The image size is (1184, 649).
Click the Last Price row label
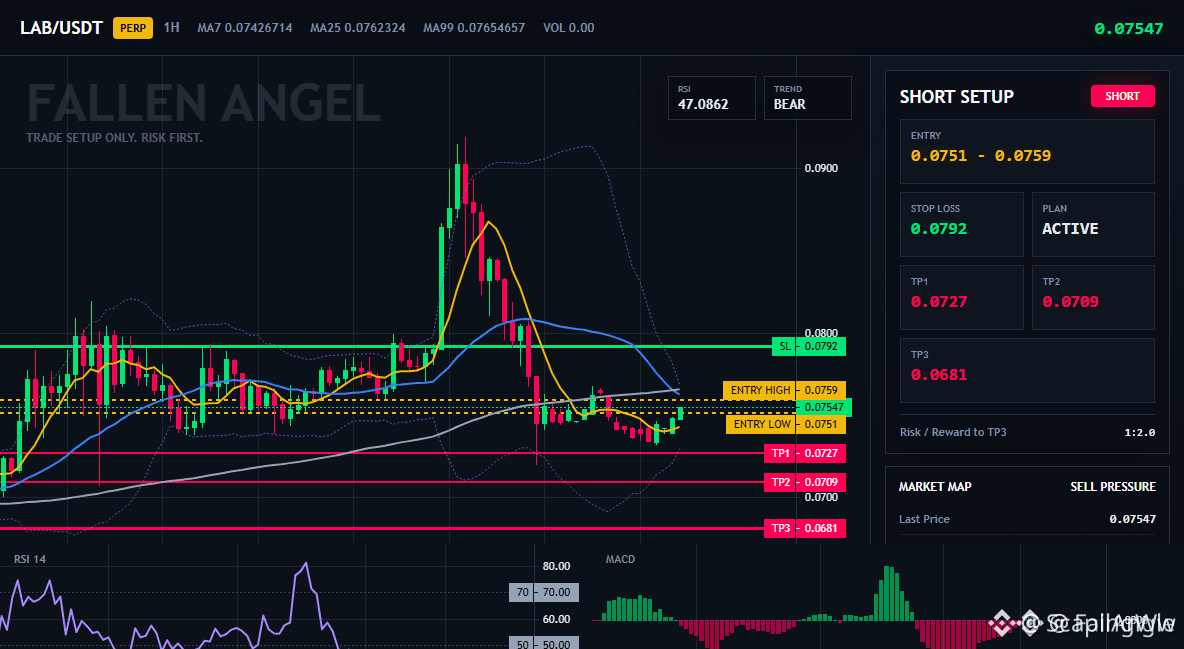[924, 519]
